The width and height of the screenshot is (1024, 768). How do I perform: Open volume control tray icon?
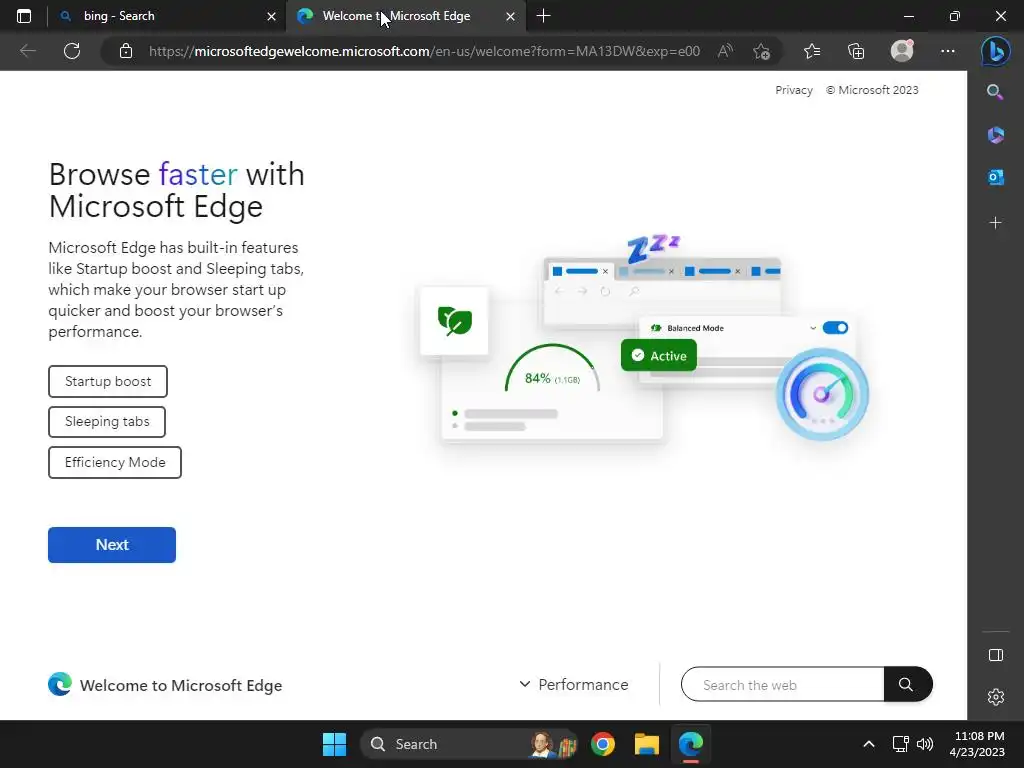pyautogui.click(x=925, y=744)
